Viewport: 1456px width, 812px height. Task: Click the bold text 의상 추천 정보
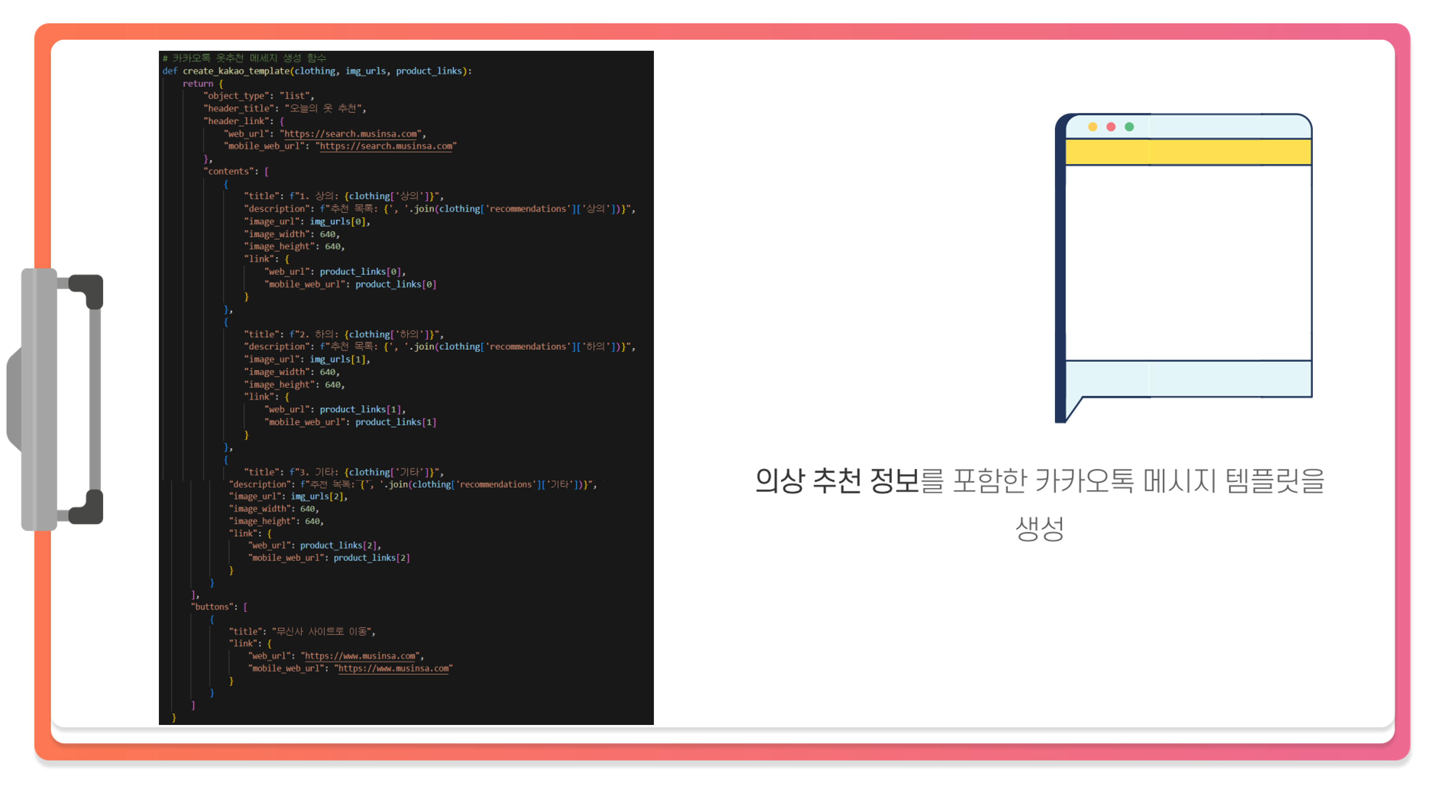coord(836,481)
